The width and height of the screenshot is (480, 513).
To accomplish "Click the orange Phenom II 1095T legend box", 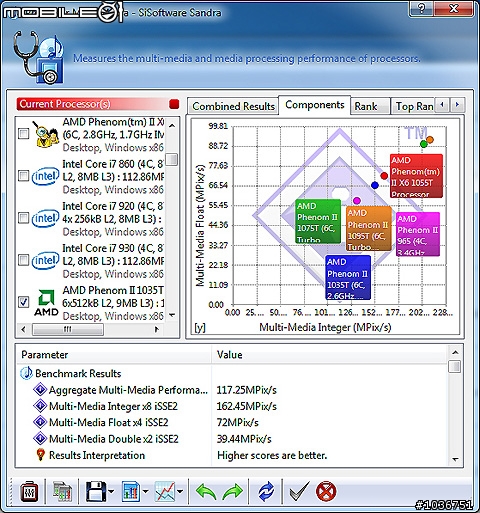I will pyautogui.click(x=369, y=229).
